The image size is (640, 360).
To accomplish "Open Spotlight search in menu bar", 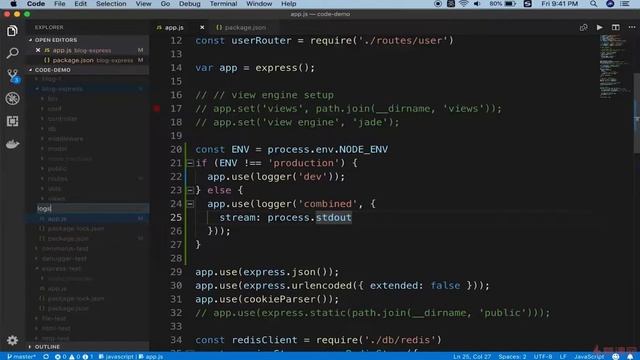I will 593,4.
